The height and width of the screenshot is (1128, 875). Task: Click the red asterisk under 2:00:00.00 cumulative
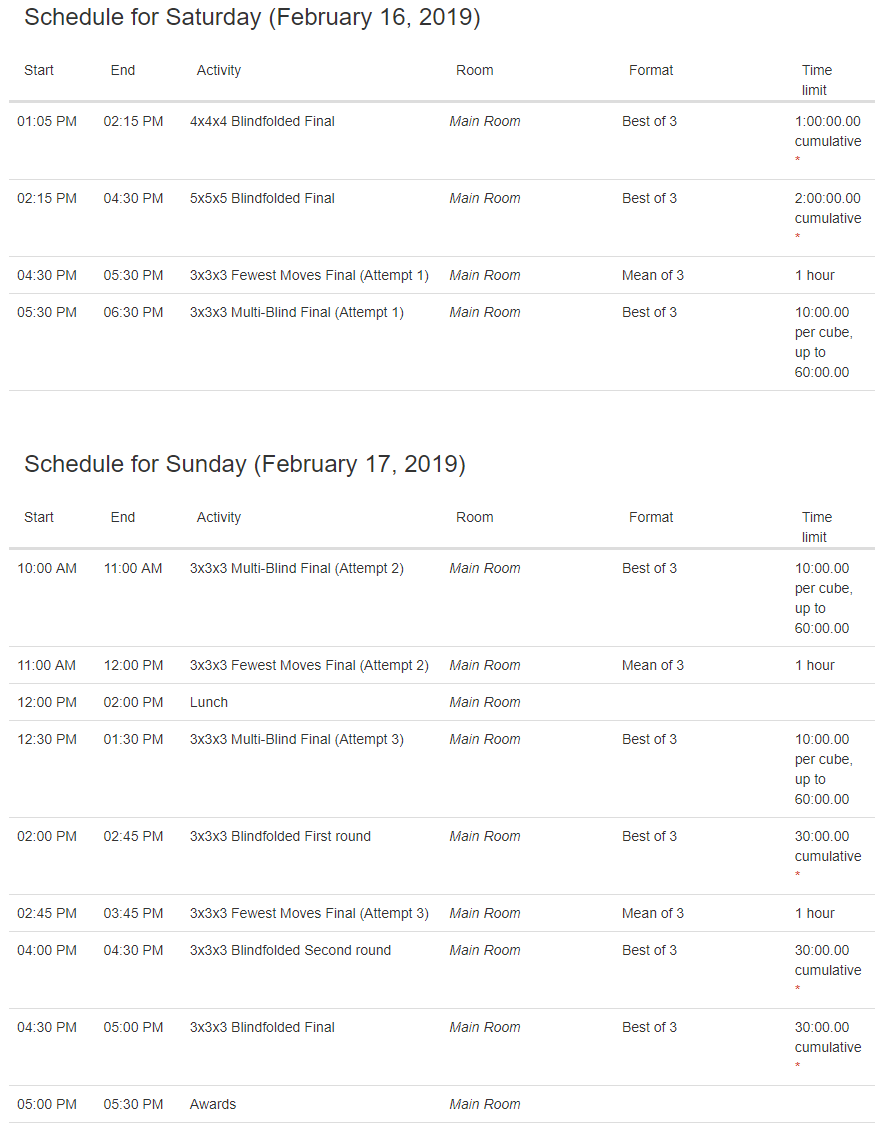click(797, 237)
